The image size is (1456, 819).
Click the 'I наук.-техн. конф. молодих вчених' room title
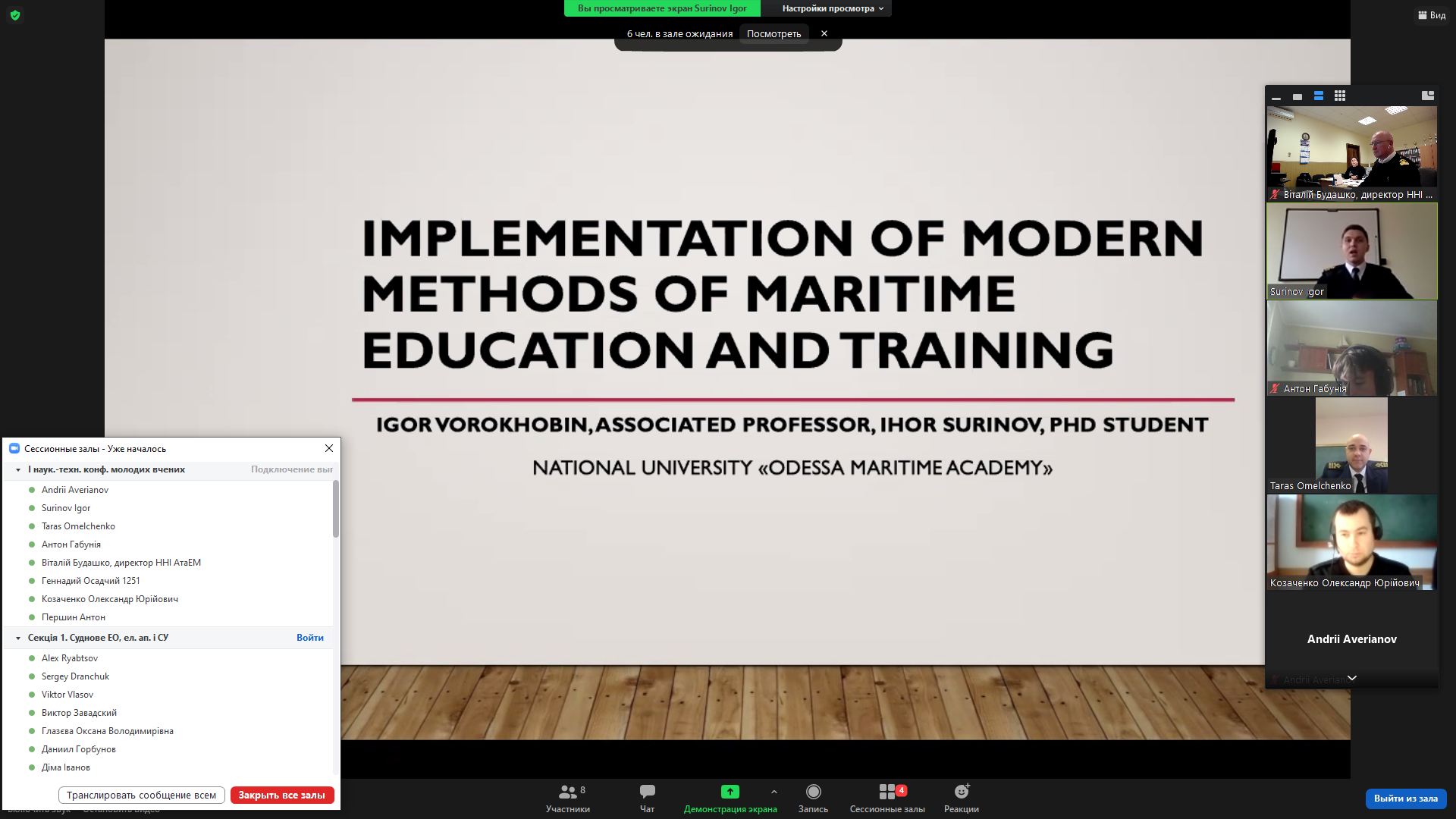[x=106, y=469]
